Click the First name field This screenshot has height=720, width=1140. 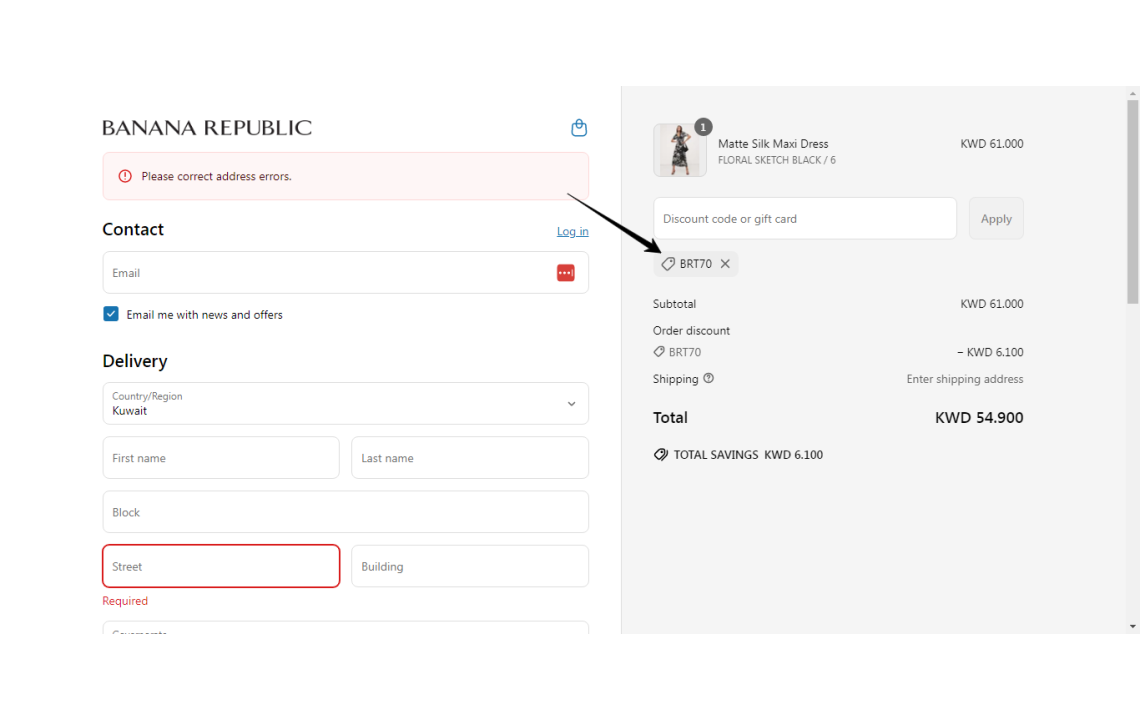click(x=221, y=457)
